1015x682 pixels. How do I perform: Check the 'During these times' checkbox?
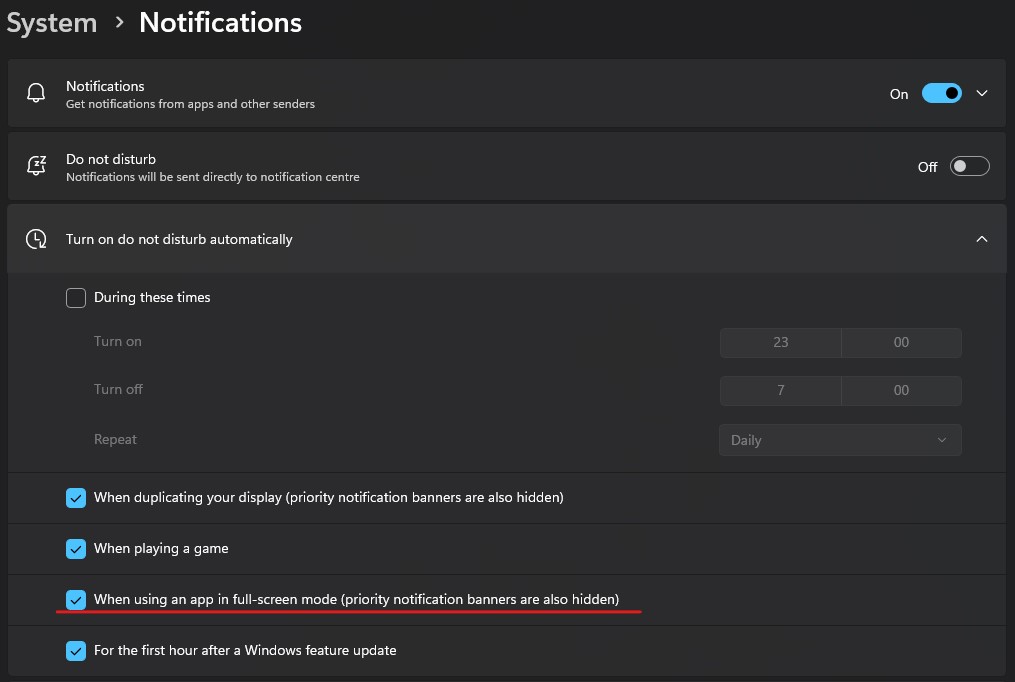76,297
